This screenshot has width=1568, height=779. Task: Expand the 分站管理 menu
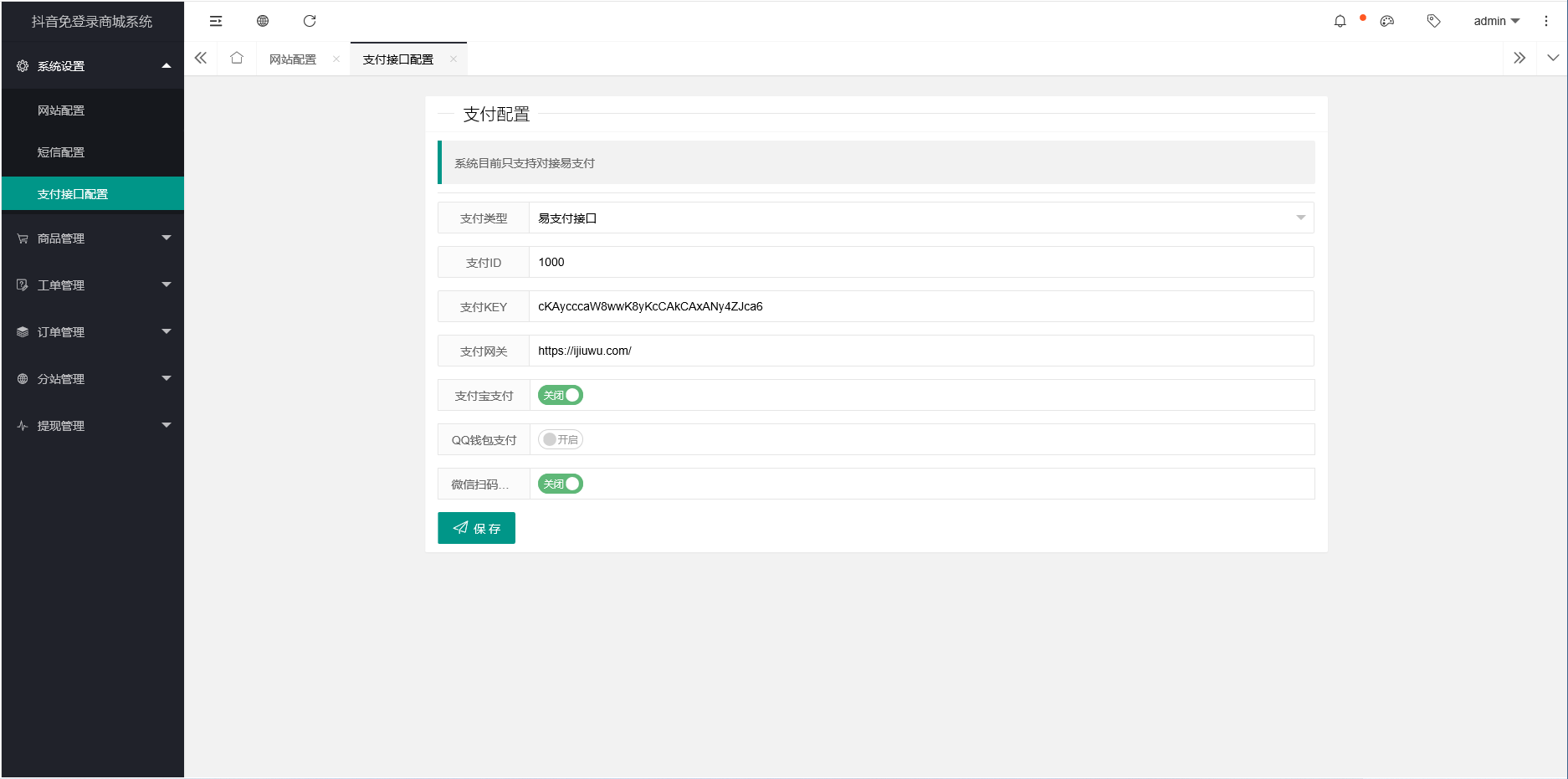click(167, 379)
